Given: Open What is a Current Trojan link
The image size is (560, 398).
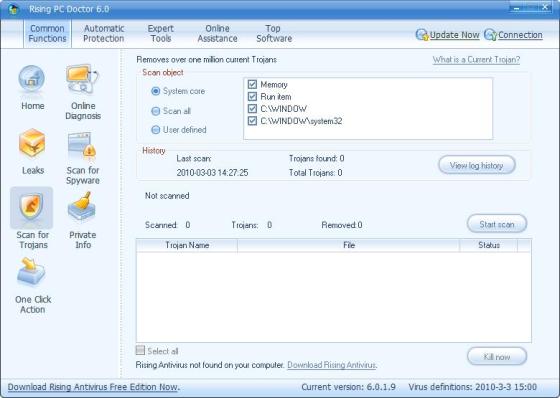Looking at the screenshot, I should point(476,60).
